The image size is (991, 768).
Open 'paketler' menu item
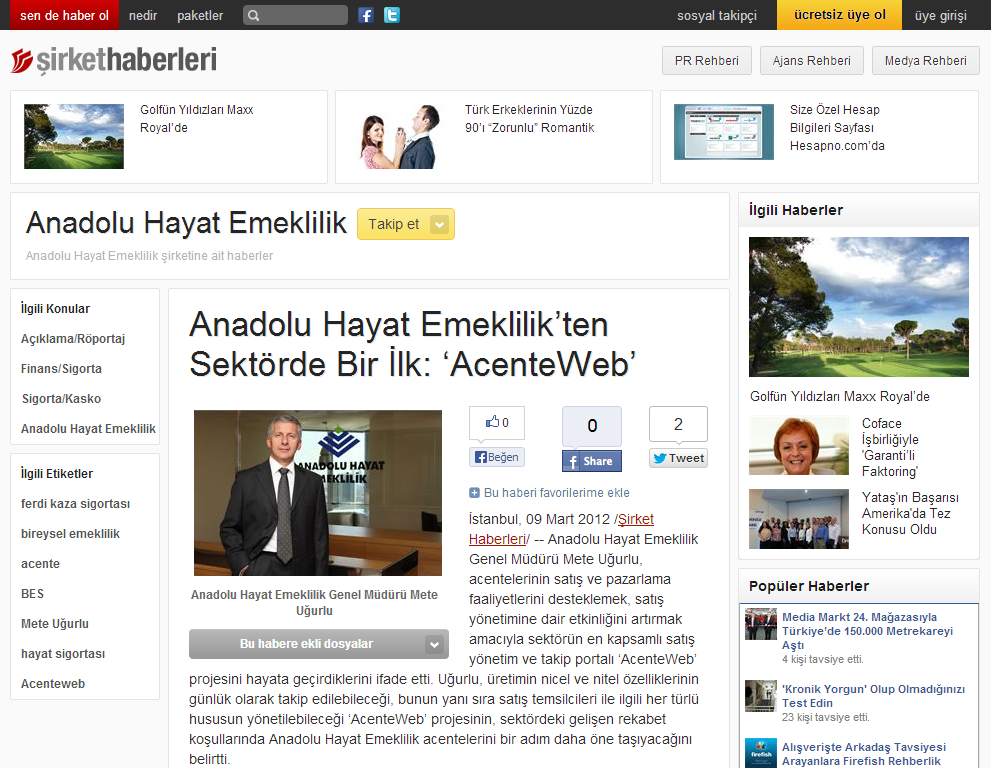click(200, 15)
